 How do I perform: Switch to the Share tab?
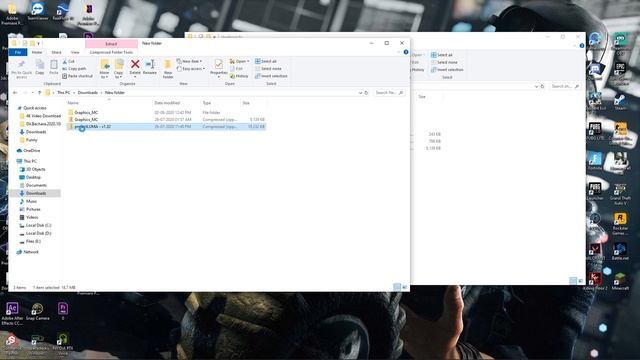pos(56,52)
